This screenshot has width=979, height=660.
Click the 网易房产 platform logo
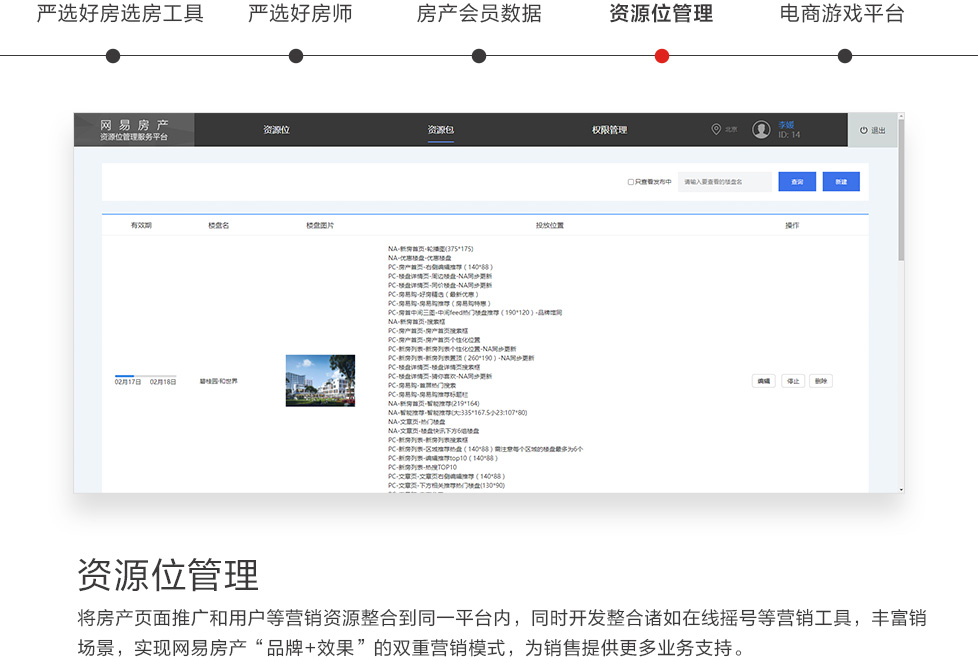pos(134,129)
